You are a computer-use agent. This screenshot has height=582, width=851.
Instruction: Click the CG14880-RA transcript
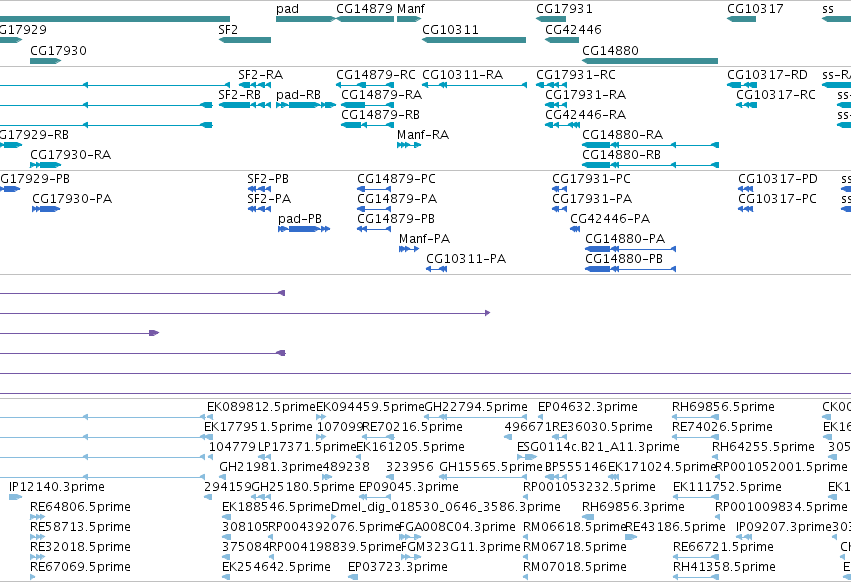[x=651, y=145]
